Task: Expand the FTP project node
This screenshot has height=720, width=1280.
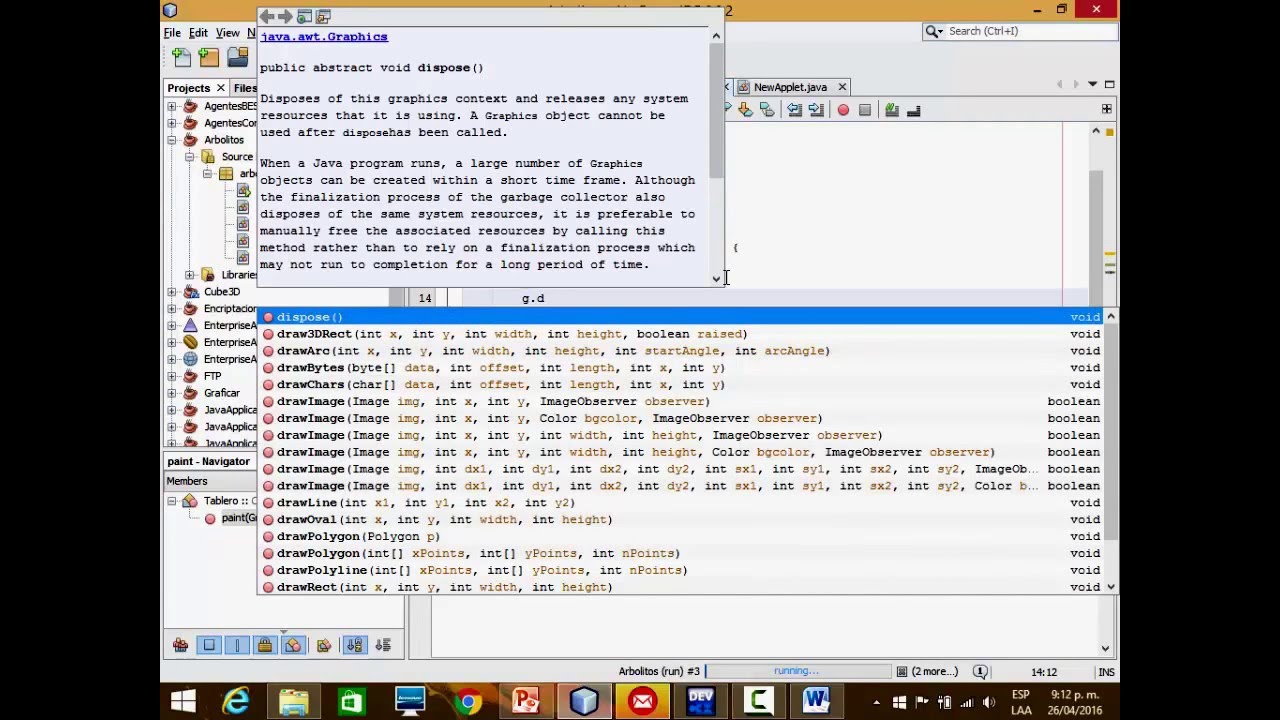Action: [172, 376]
